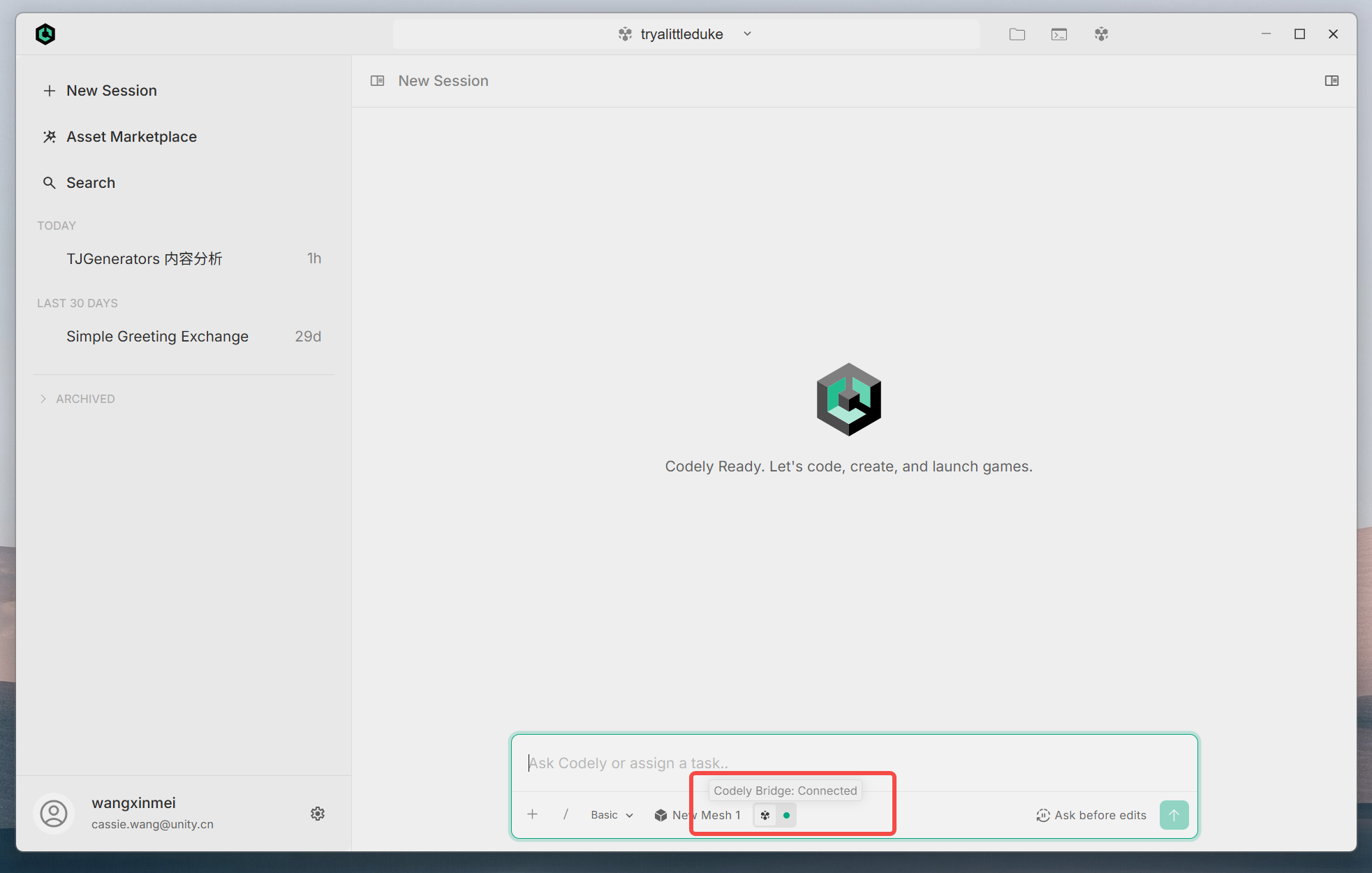1372x873 pixels.
Task: Click the New Session title in the header
Action: point(443,81)
